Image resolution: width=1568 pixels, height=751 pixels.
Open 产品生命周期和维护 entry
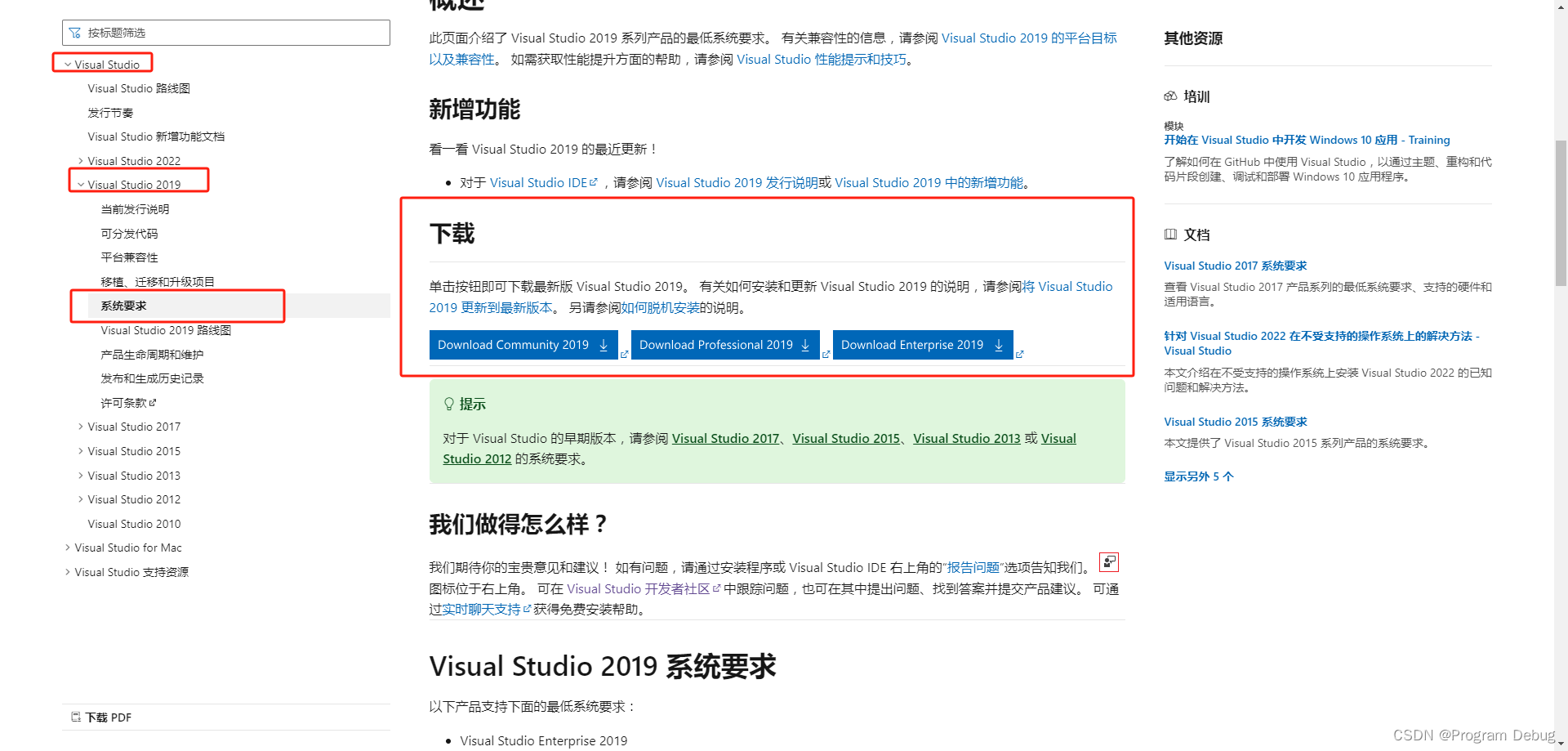click(x=152, y=355)
